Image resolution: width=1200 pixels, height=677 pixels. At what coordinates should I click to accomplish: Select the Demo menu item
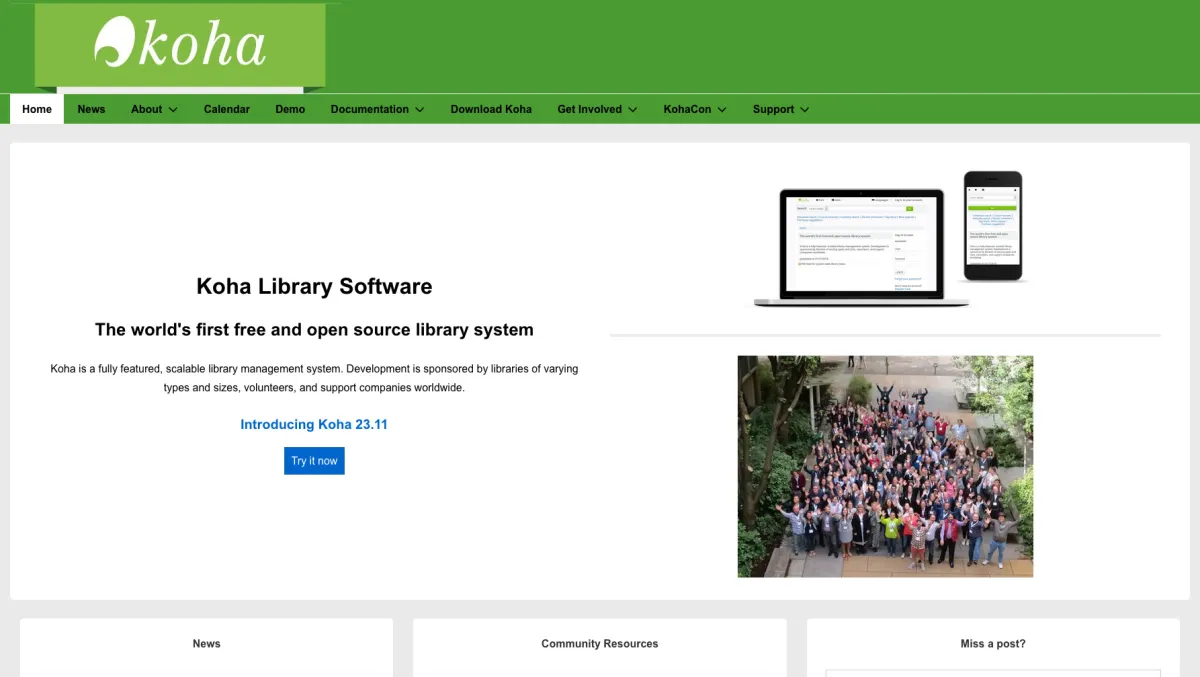click(x=290, y=109)
